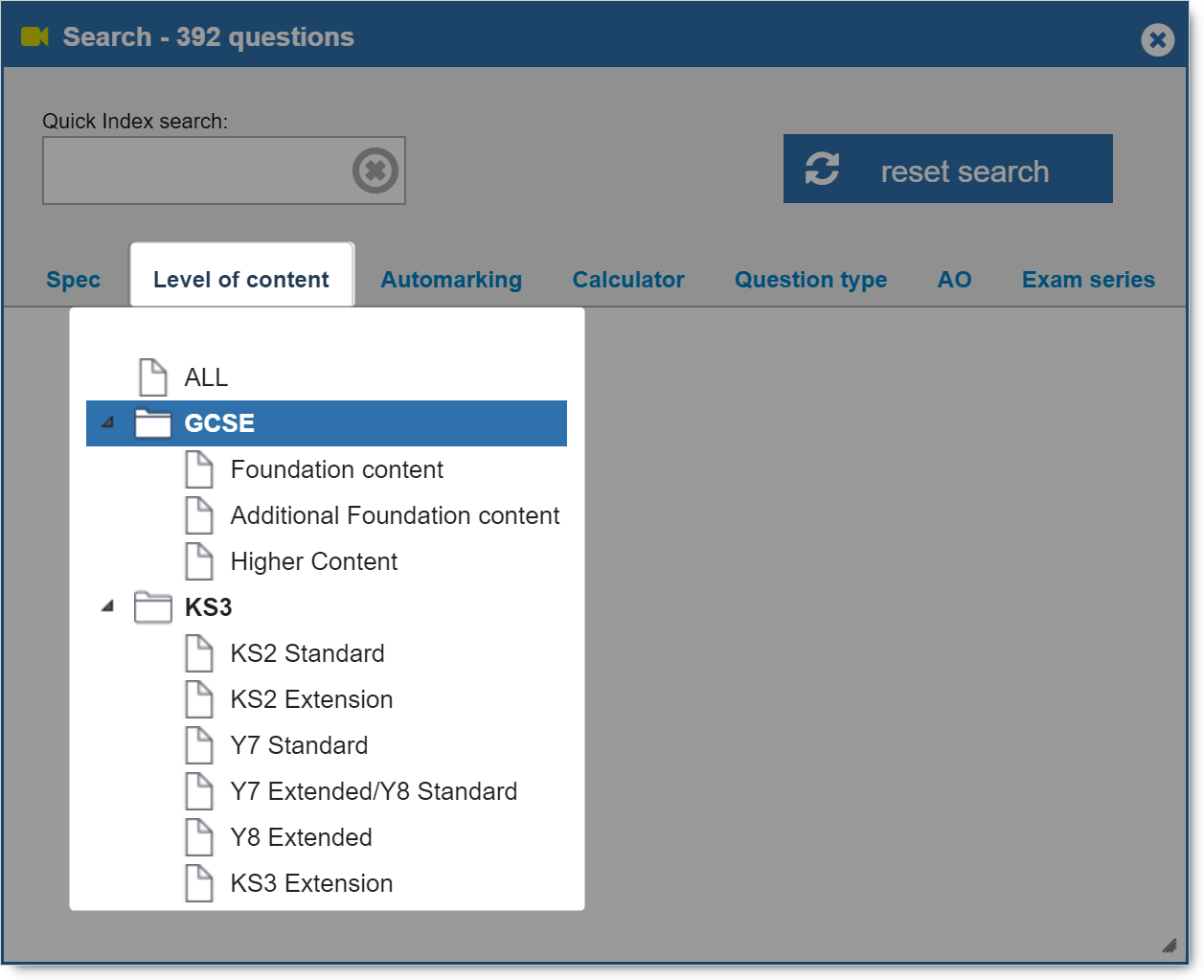The height and width of the screenshot is (980, 1204).
Task: Open the Spec tab
Action: pos(73,280)
